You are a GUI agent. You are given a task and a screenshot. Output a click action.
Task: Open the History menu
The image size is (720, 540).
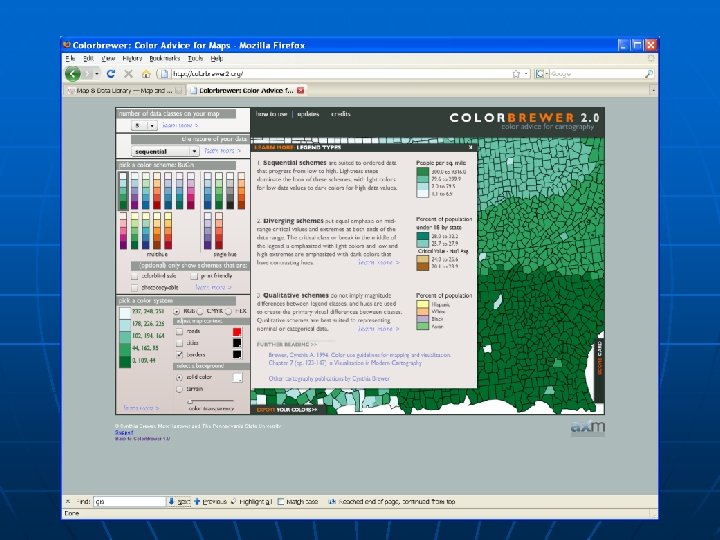132,58
